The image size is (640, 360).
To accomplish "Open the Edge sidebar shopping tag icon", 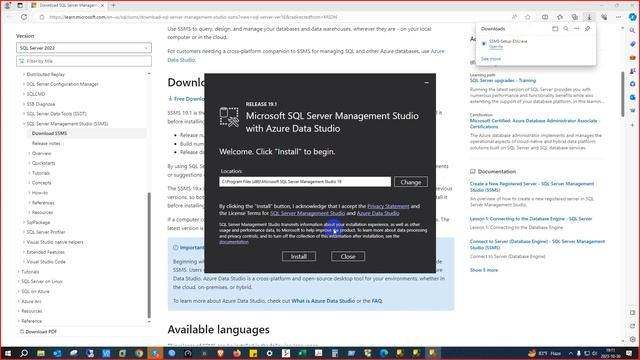I will click(633, 44).
